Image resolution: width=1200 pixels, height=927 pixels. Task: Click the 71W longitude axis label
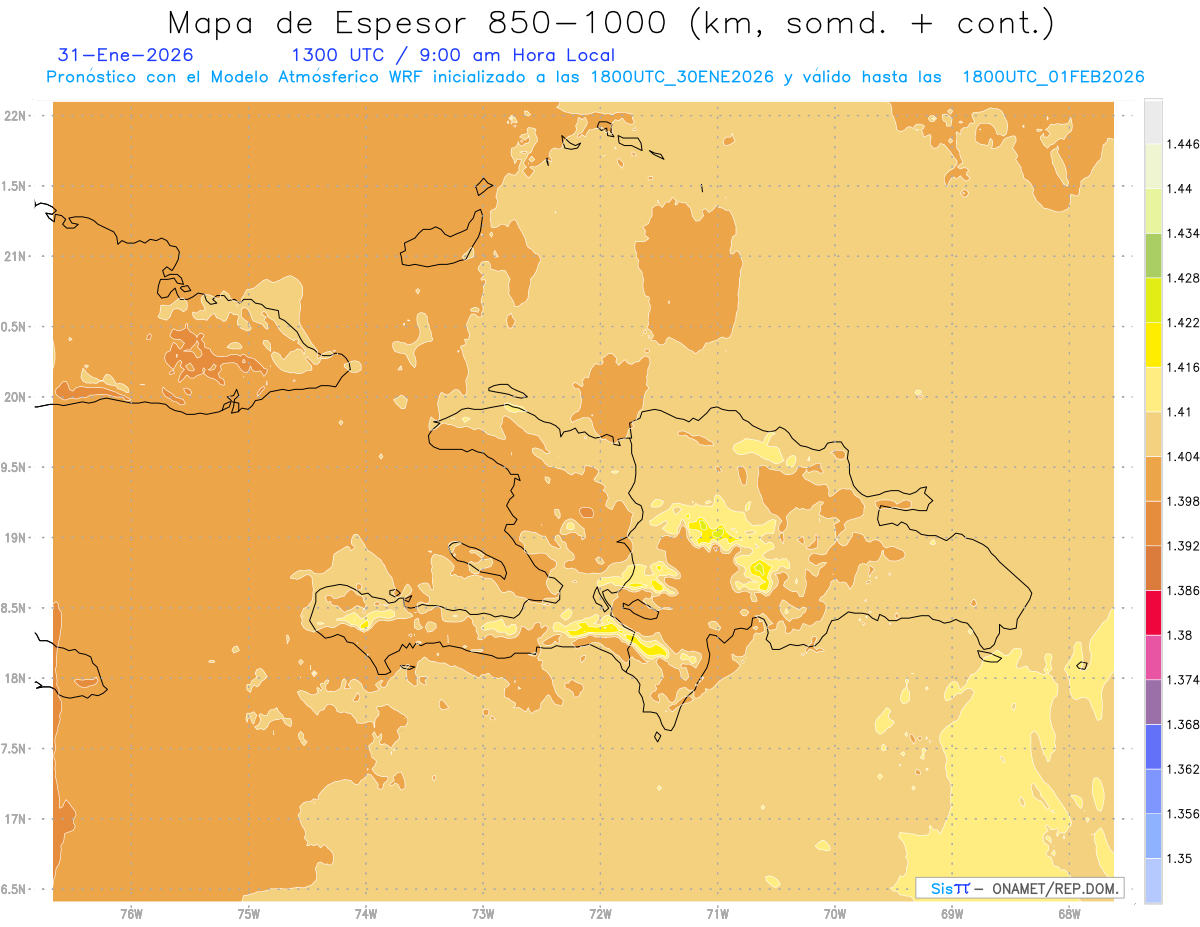tap(717, 914)
